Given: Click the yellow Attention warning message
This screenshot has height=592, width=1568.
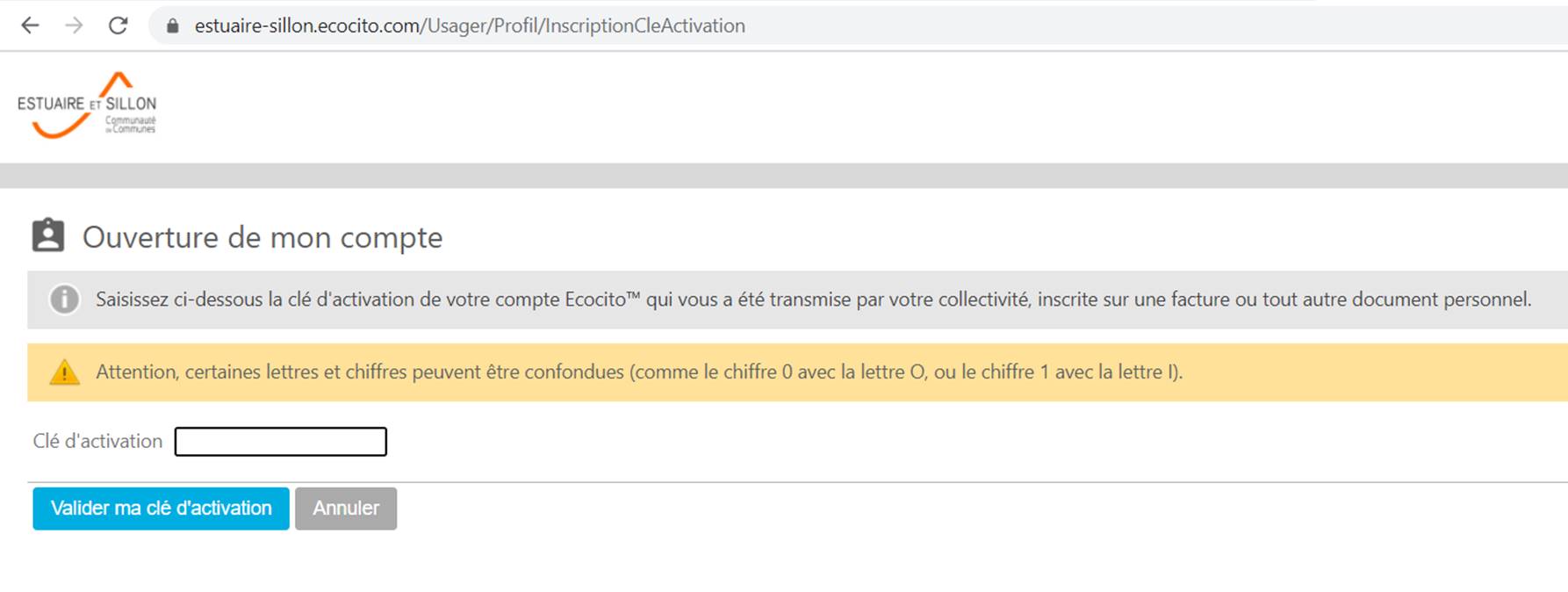Looking at the screenshot, I should point(639,372).
